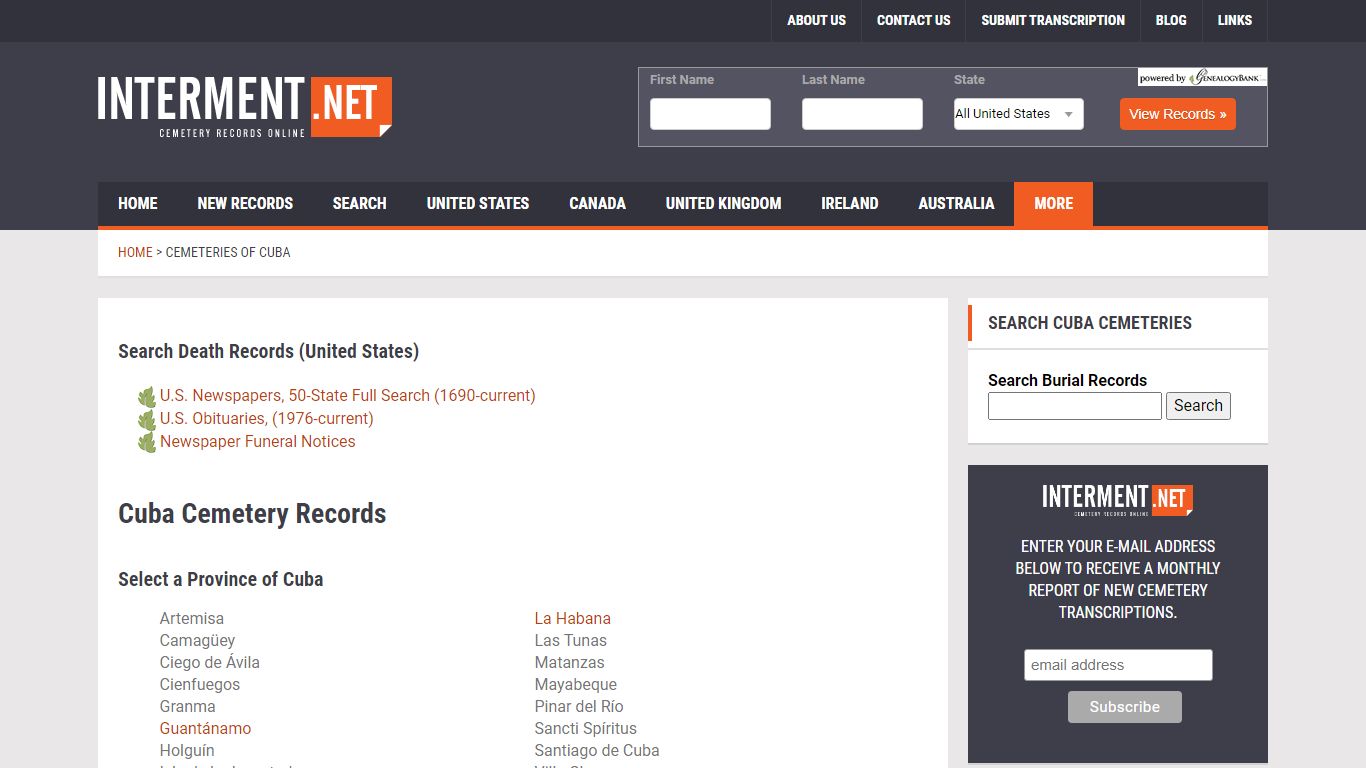Click the Las Tunas province text
Image resolution: width=1366 pixels, height=768 pixels.
click(x=571, y=641)
